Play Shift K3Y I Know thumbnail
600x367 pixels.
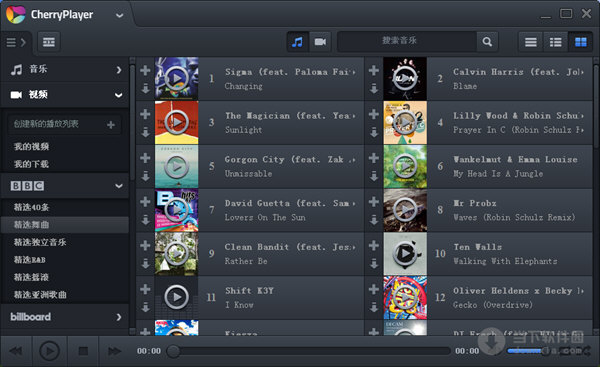coord(176,297)
